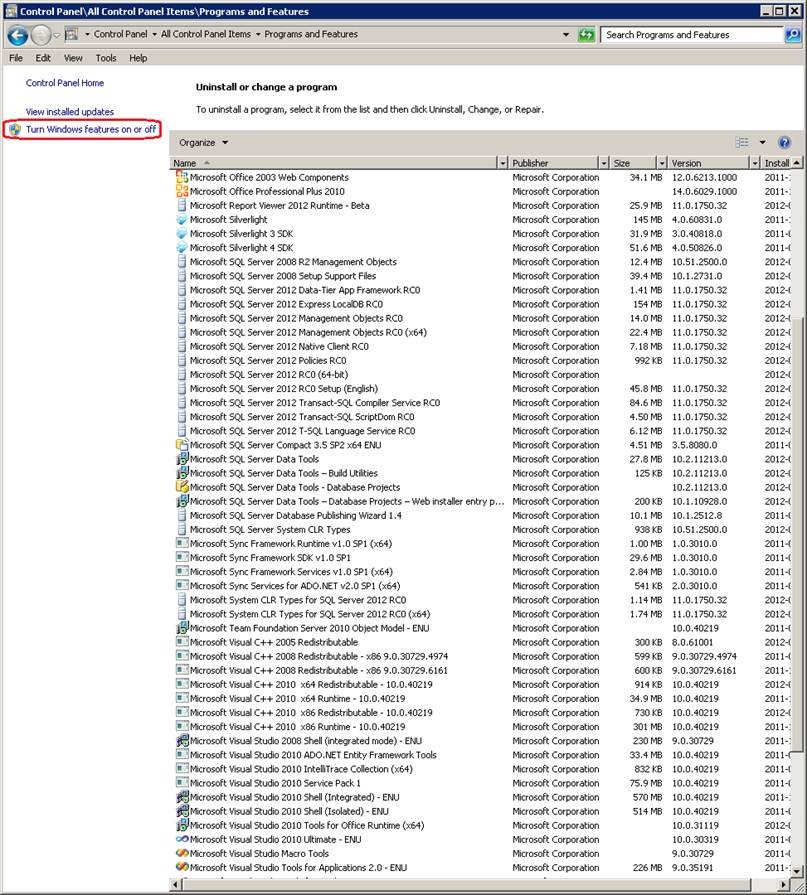Sort by the Publisher column header
807x895 pixels.
[554, 163]
